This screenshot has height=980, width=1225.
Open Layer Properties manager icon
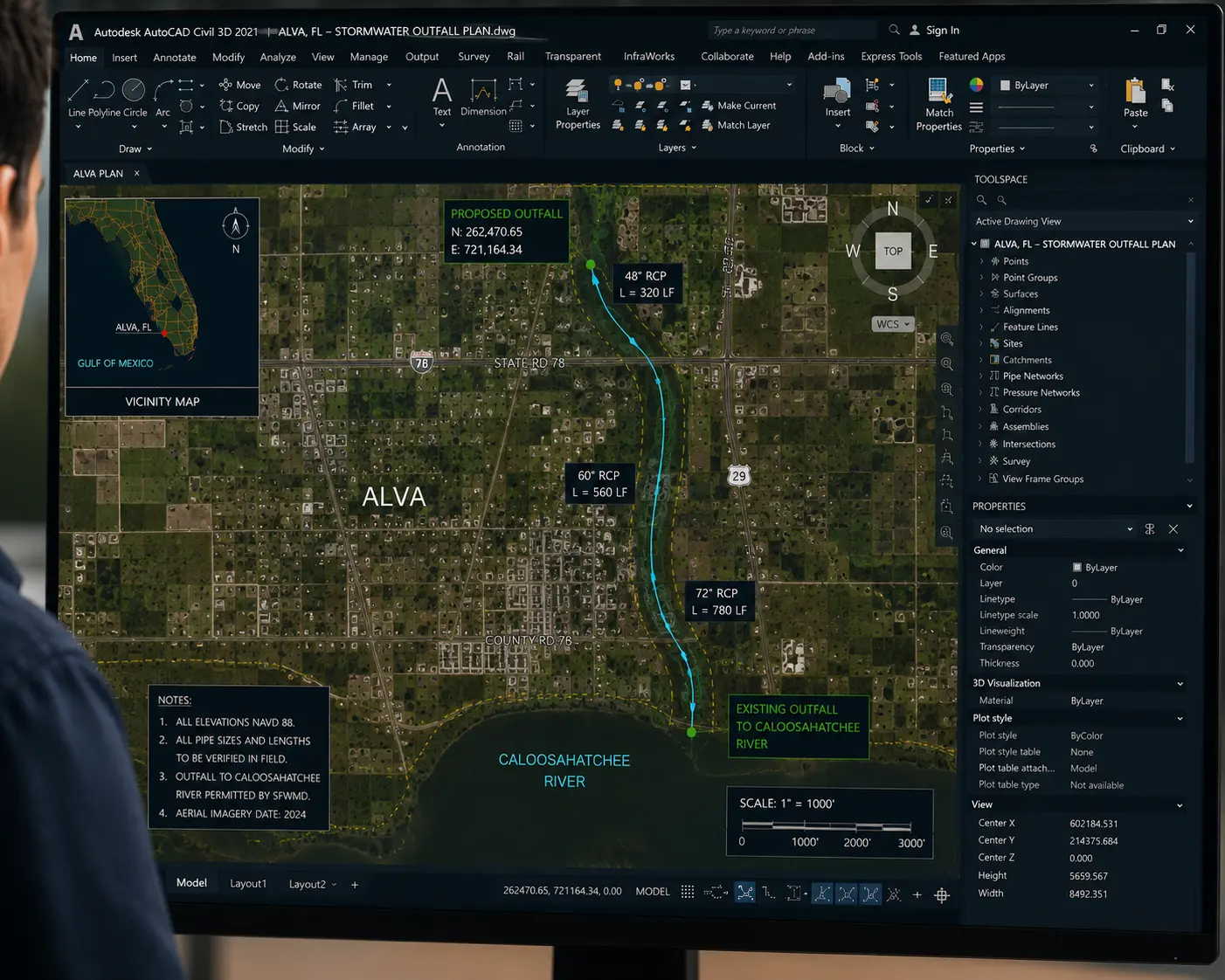click(x=577, y=90)
